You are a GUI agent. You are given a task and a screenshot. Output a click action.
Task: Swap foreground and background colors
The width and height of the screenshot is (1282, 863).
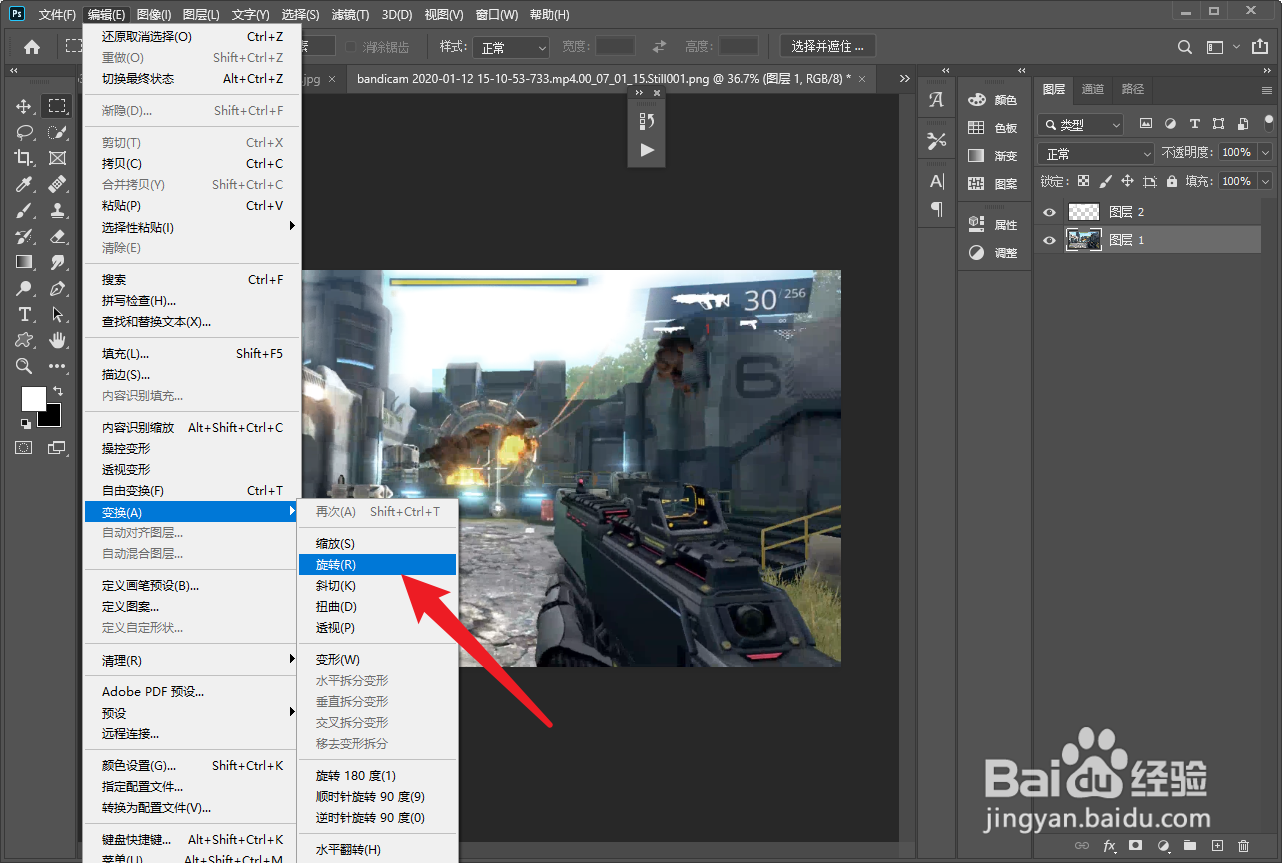click(x=58, y=390)
